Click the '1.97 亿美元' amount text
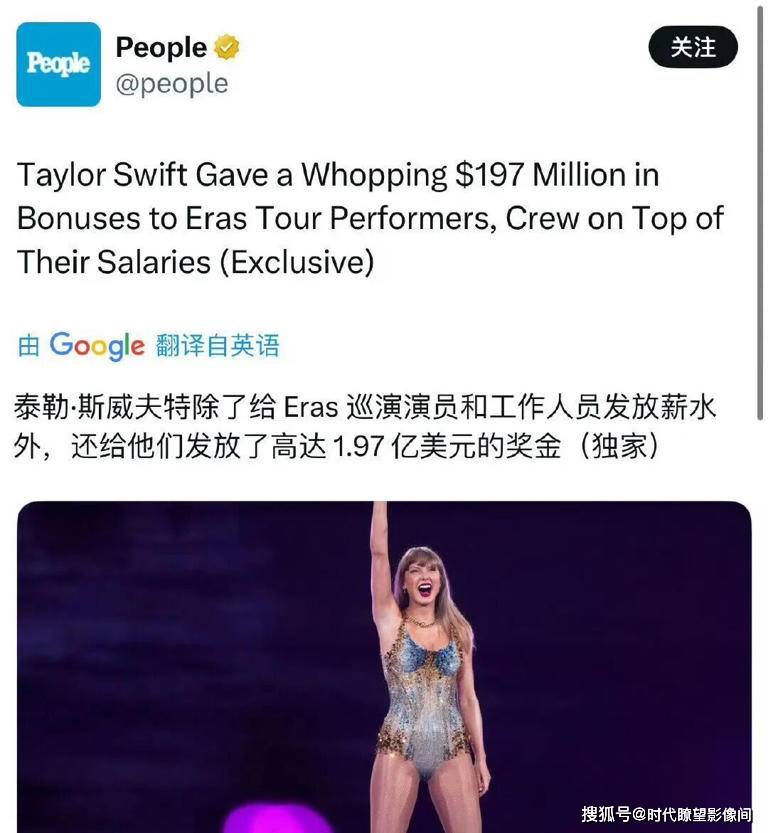This screenshot has height=833, width=768. (x=428, y=446)
